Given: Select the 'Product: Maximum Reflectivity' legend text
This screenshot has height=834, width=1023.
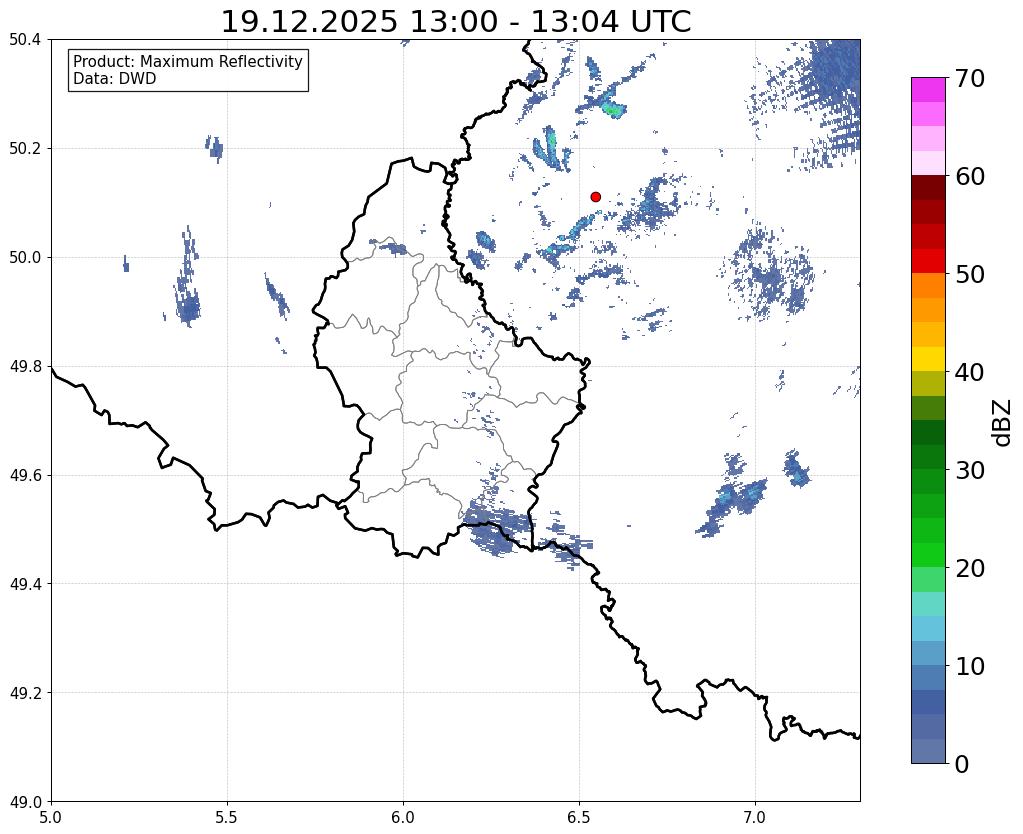Looking at the screenshot, I should [188, 61].
